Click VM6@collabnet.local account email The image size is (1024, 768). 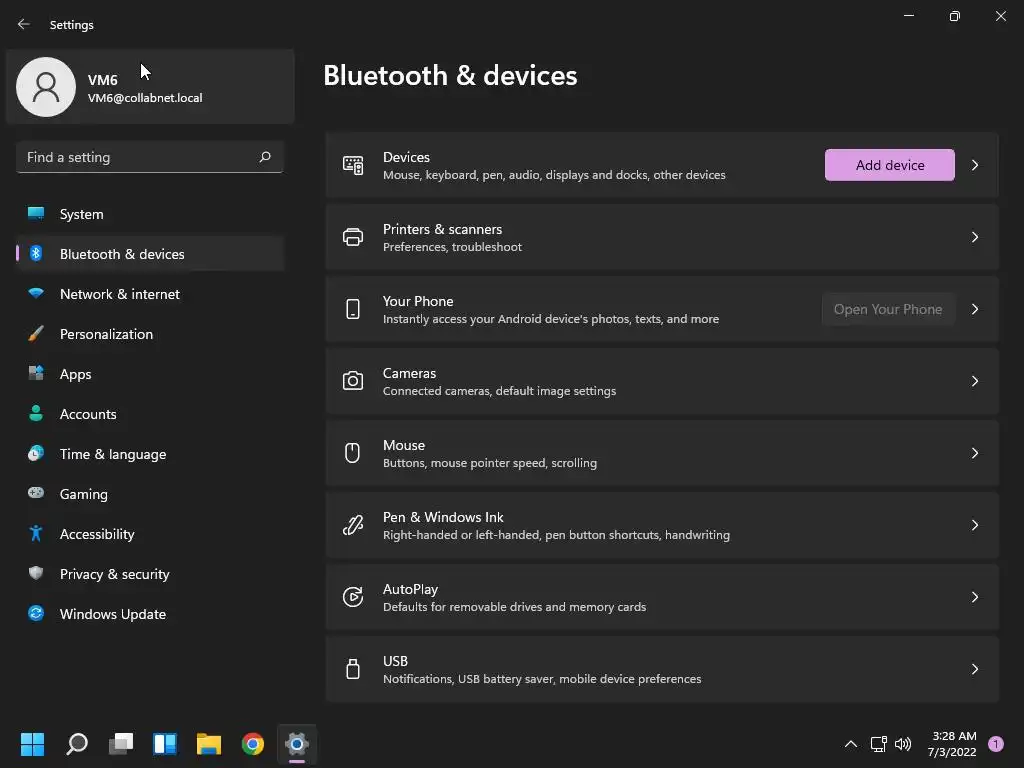[145, 98]
